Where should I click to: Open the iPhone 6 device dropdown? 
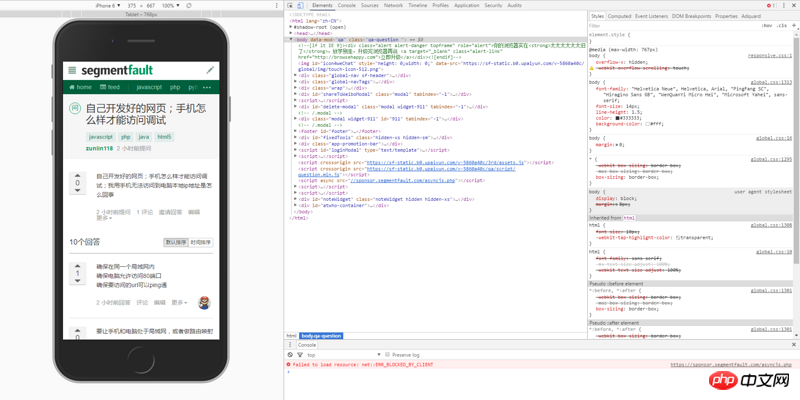pyautogui.click(x=108, y=5)
